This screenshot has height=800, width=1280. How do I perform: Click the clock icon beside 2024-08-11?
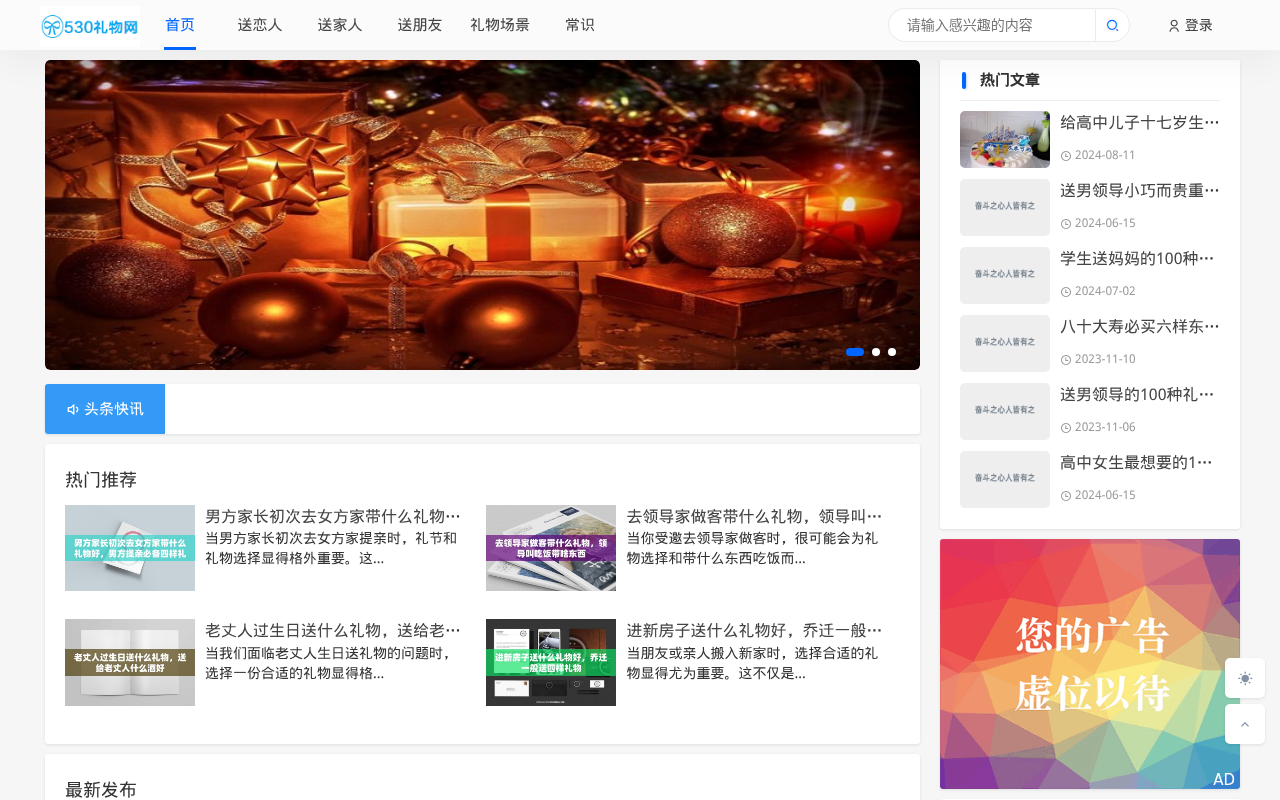tap(1066, 155)
